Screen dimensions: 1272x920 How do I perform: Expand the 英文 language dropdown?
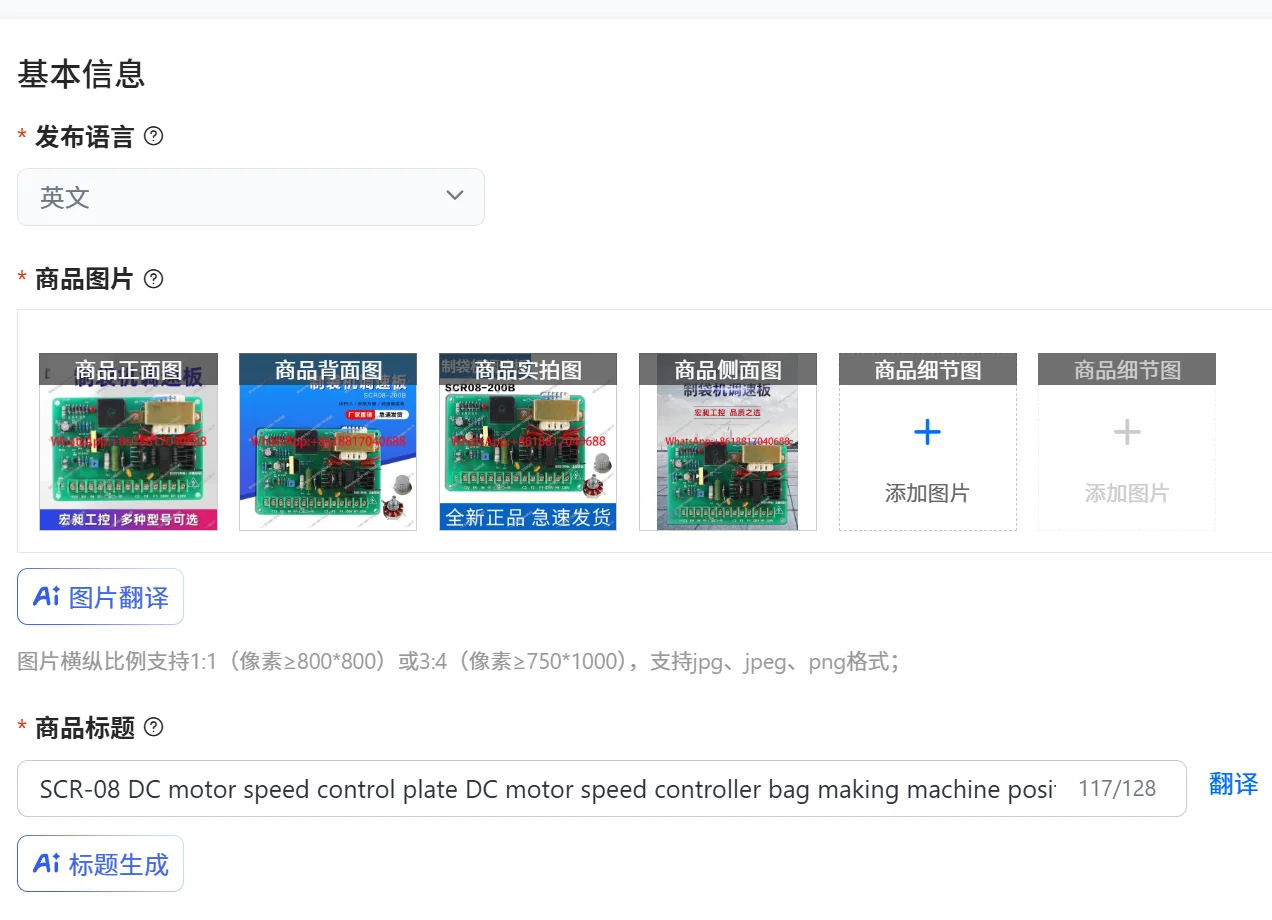[251, 197]
